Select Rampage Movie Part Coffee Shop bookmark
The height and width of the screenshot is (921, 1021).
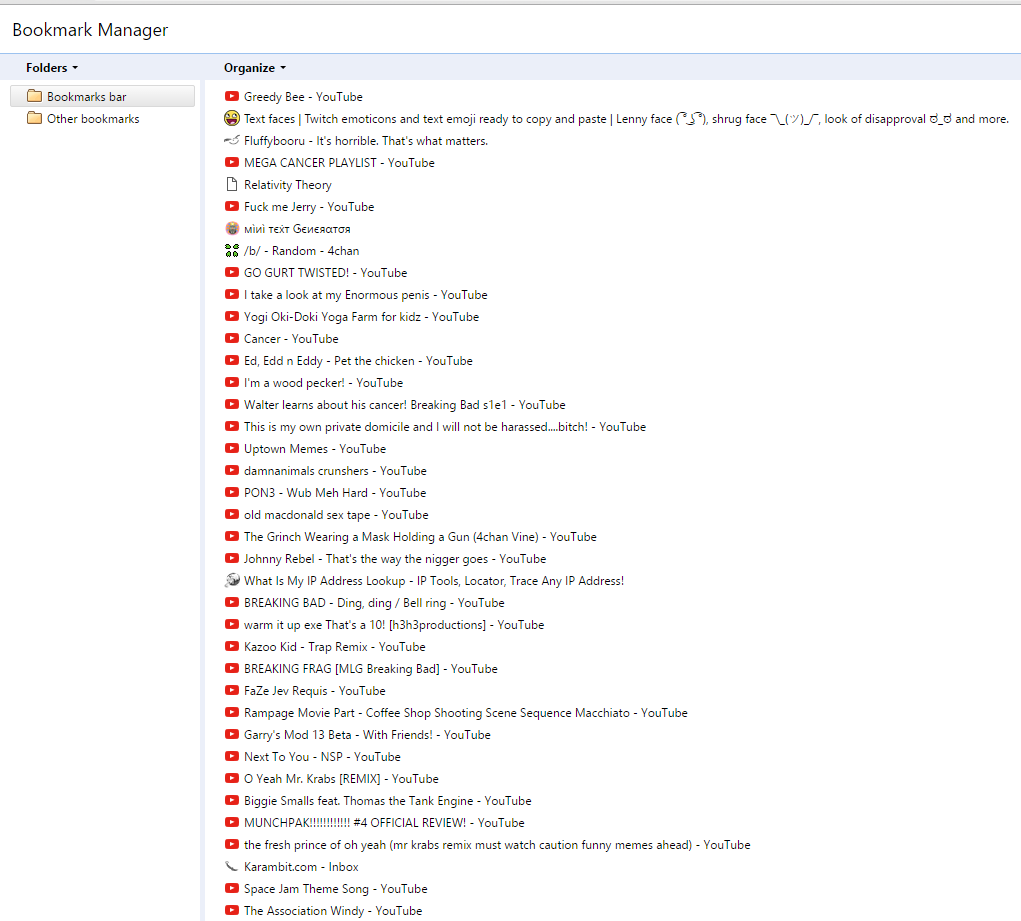[466, 713]
